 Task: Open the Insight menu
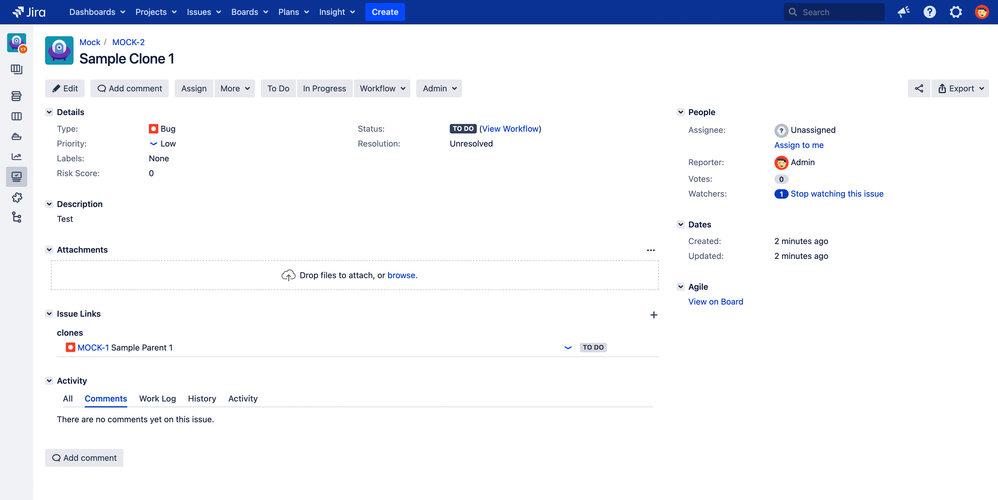click(337, 12)
